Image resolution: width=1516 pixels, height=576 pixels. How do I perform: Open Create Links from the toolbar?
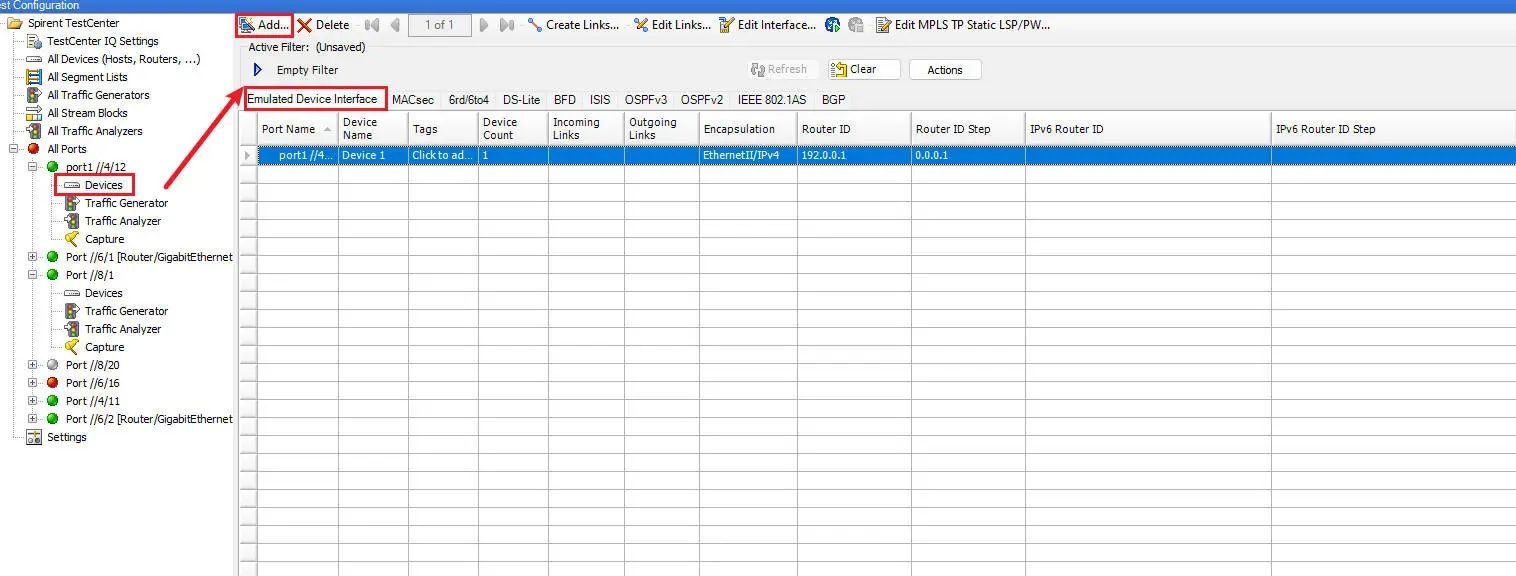pos(573,25)
